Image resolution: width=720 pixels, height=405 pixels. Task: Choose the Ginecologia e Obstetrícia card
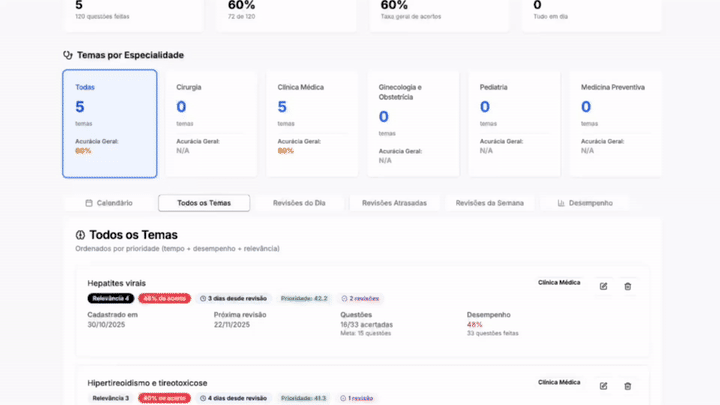point(412,123)
